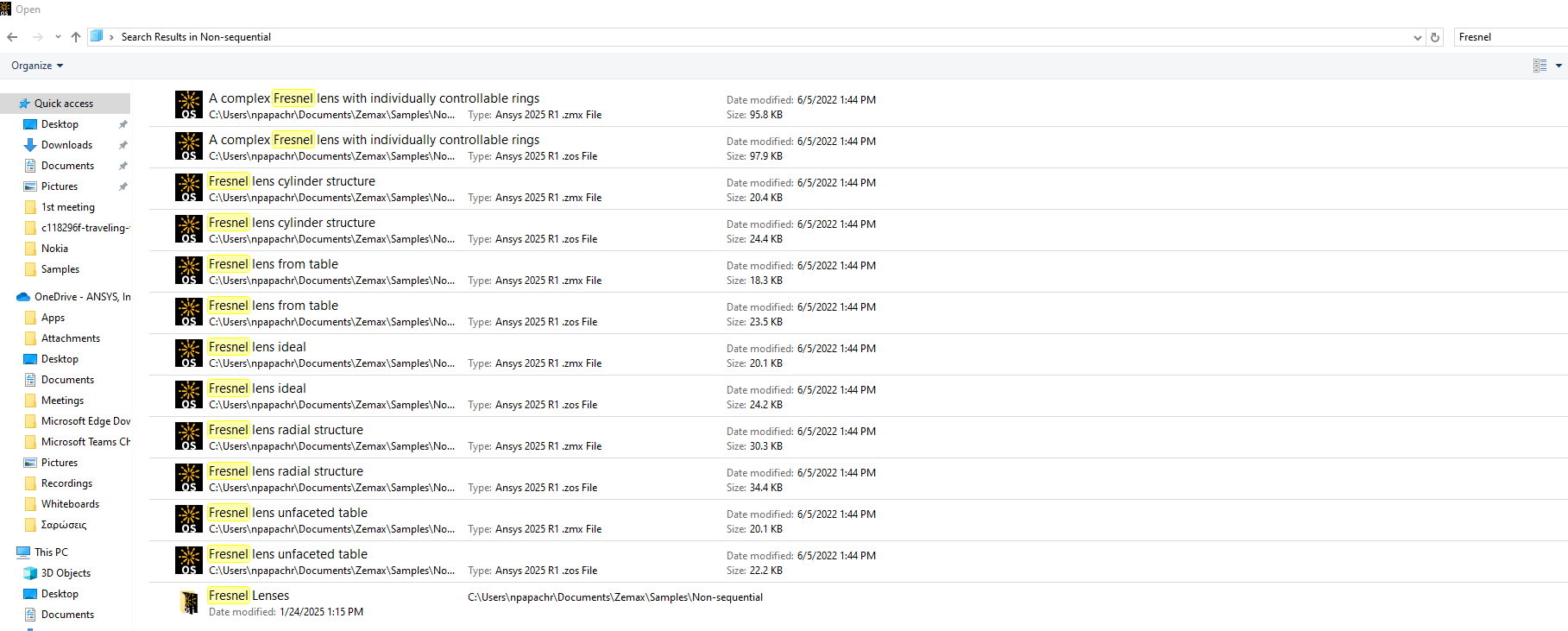Click the 34.4 KB size text

[765, 488]
